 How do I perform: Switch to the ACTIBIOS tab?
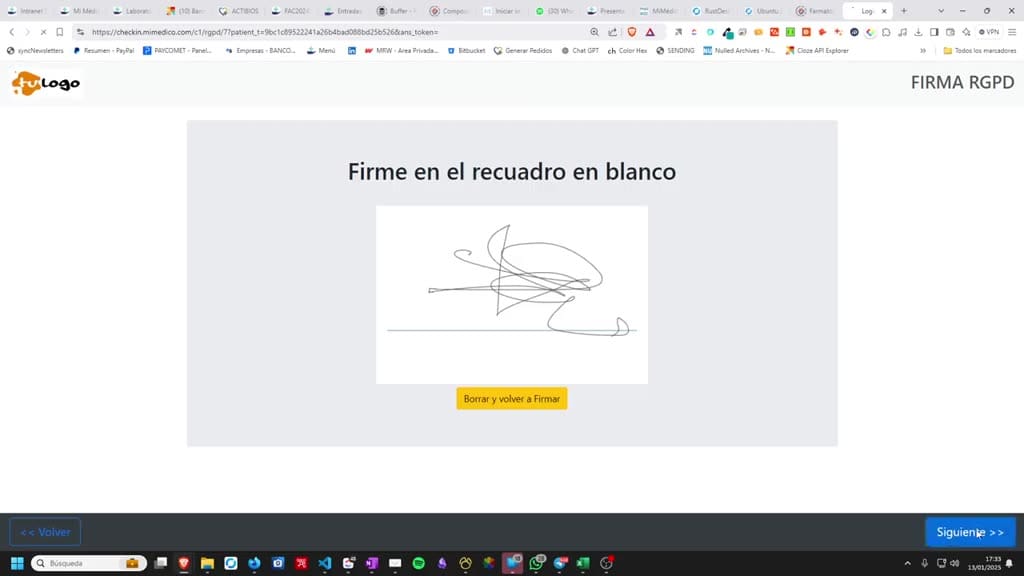click(x=239, y=11)
